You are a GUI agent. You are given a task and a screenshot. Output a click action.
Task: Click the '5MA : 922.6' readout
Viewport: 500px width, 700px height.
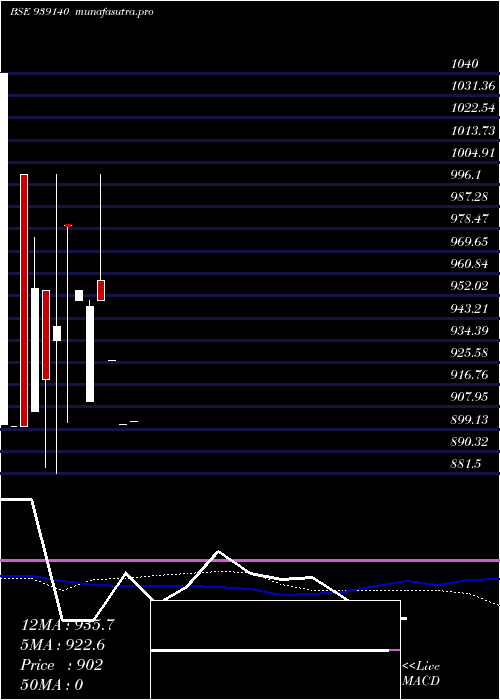click(x=65, y=645)
